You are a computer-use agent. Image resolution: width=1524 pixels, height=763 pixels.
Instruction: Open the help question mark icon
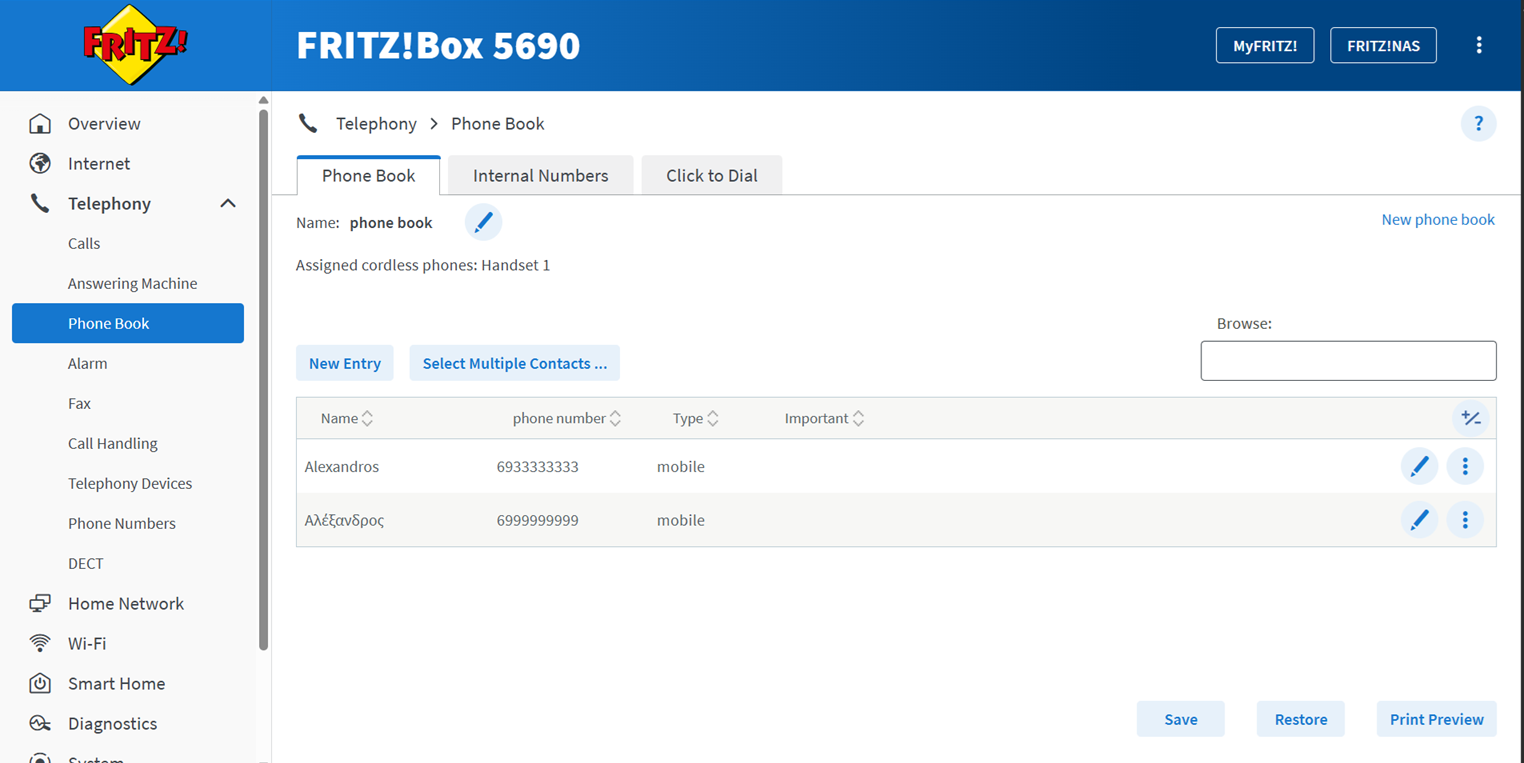(1478, 124)
